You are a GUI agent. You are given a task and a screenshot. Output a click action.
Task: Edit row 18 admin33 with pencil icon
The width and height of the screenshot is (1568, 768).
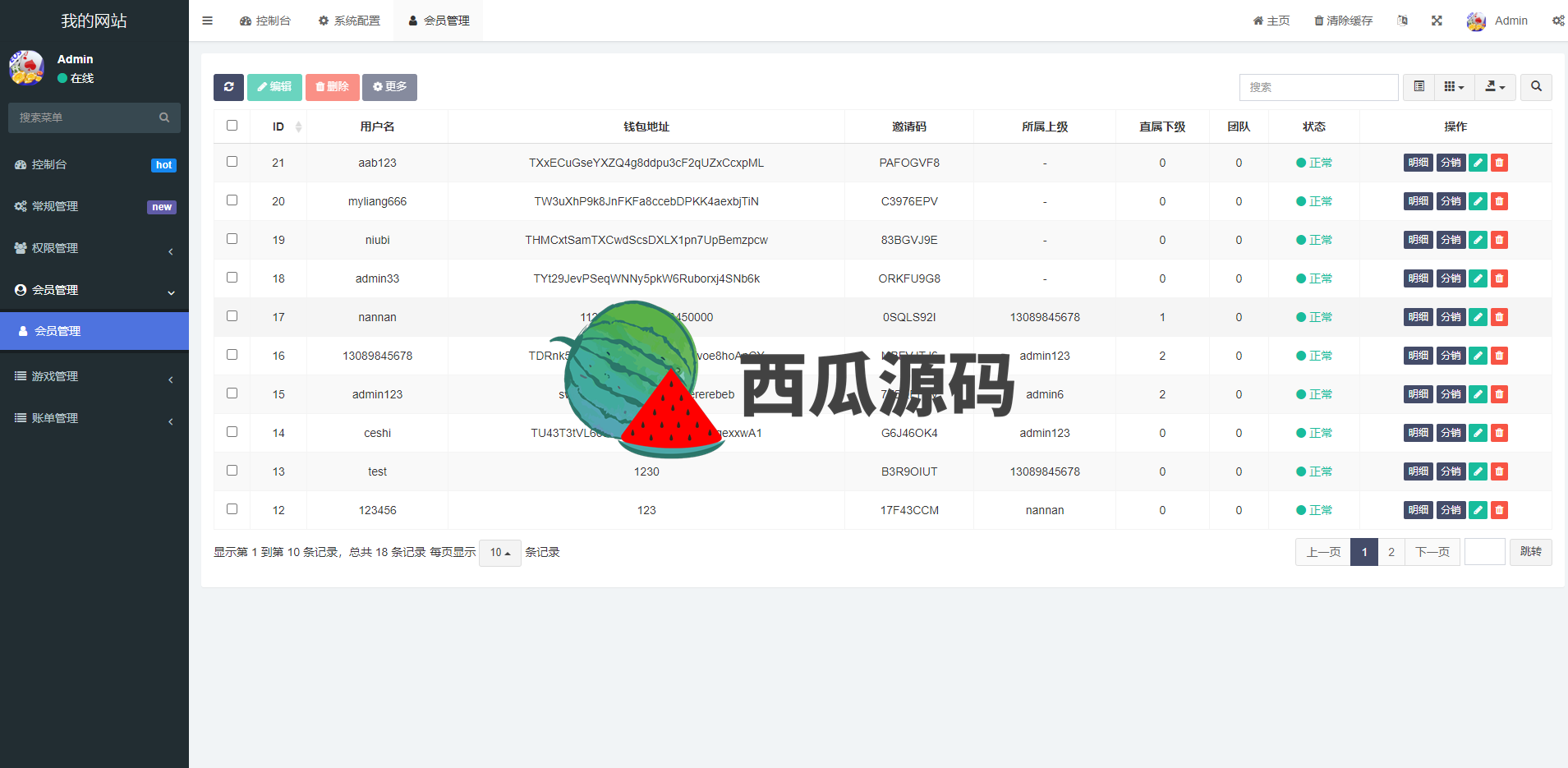(1478, 278)
